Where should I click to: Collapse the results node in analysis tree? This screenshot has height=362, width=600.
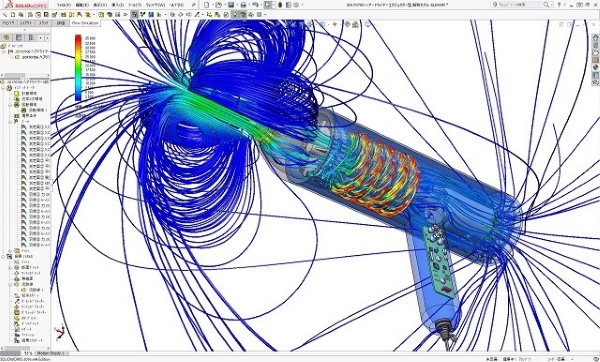coord(4,256)
